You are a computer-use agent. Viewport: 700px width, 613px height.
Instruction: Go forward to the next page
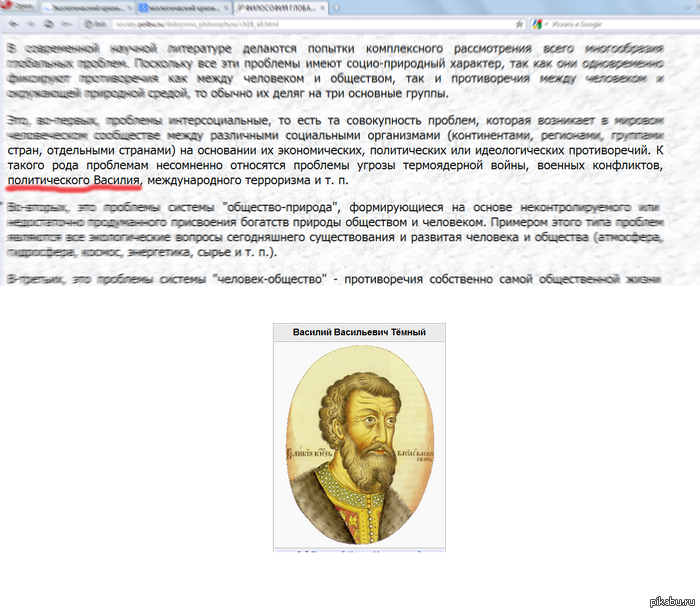(x=31, y=24)
